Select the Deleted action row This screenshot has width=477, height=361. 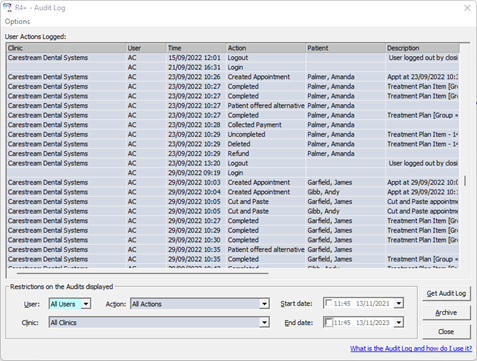point(233,144)
